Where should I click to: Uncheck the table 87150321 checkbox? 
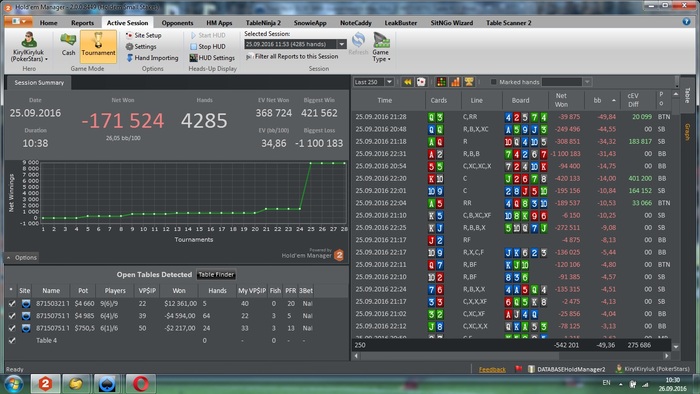pos(12,303)
